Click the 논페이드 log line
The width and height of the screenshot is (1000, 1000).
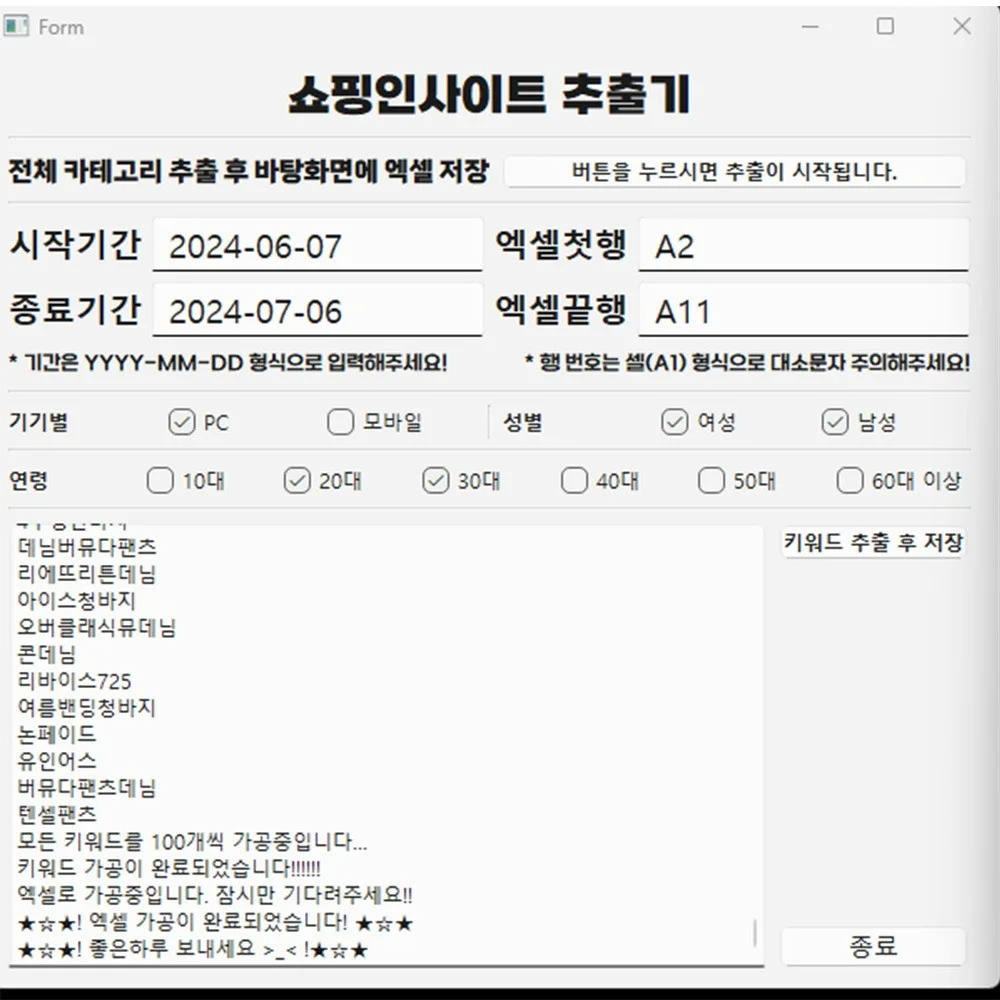point(57,735)
